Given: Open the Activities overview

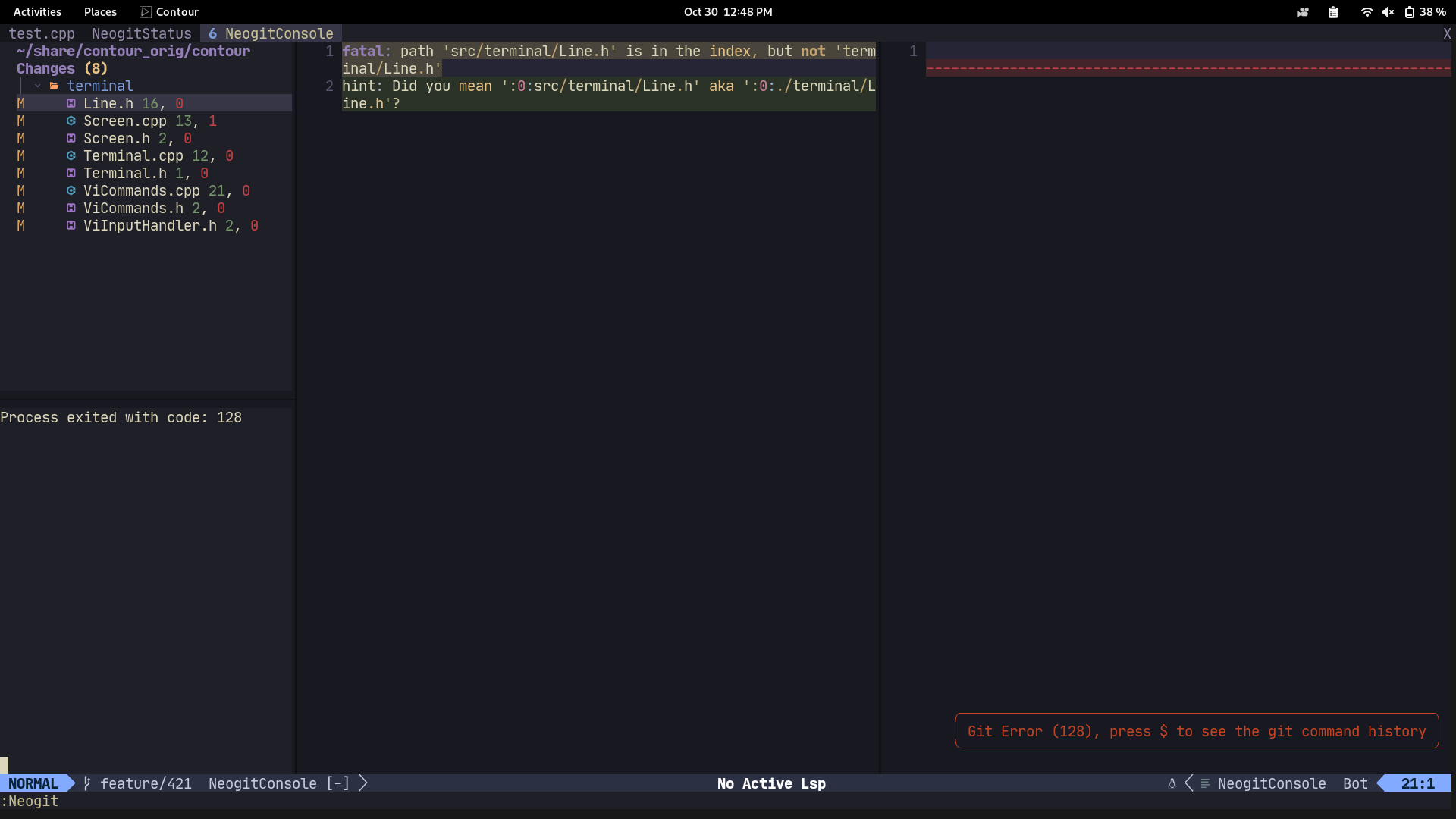Looking at the screenshot, I should pyautogui.click(x=37, y=12).
